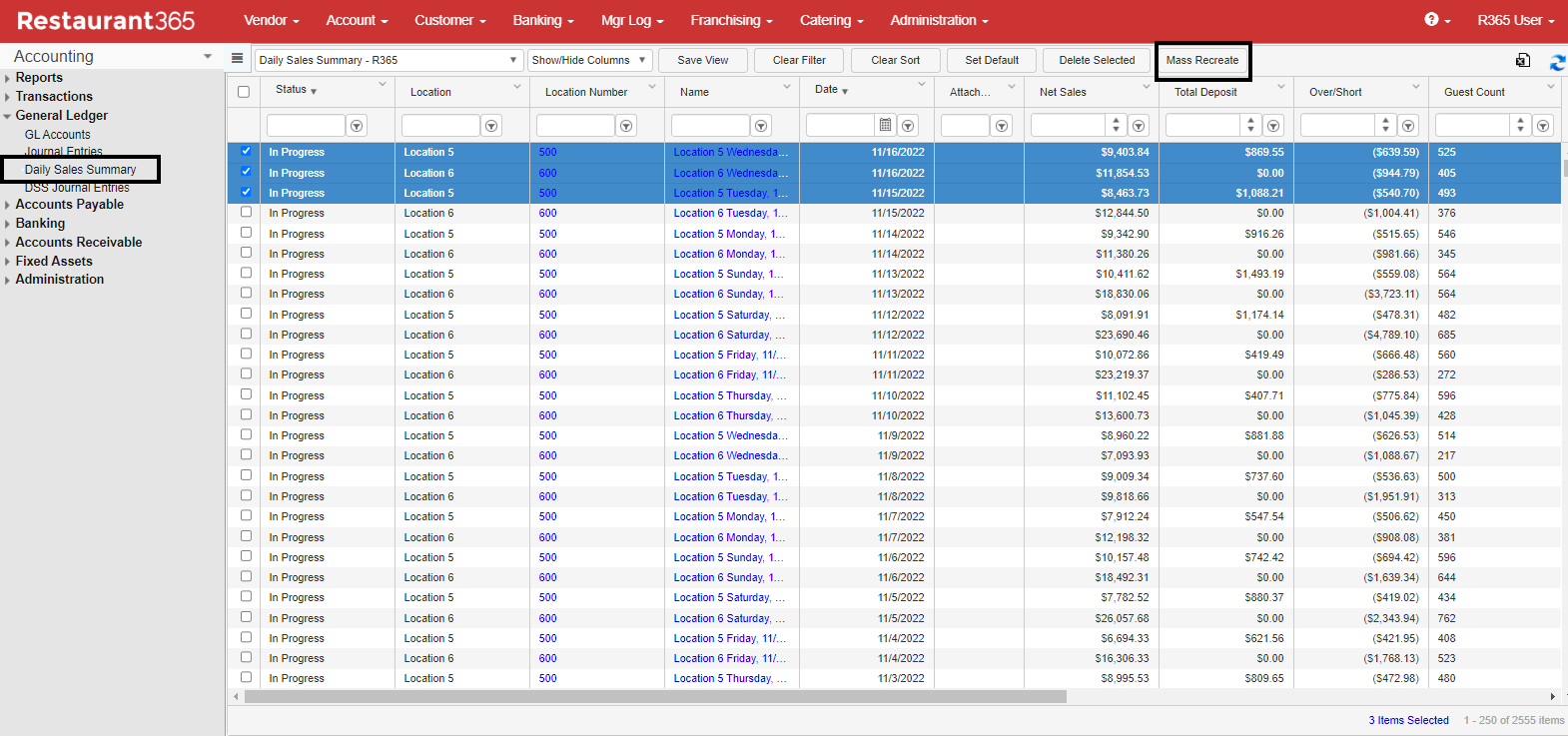Open the Location 6 Tuesday DSS link
The image size is (1568, 736).
tap(730, 213)
